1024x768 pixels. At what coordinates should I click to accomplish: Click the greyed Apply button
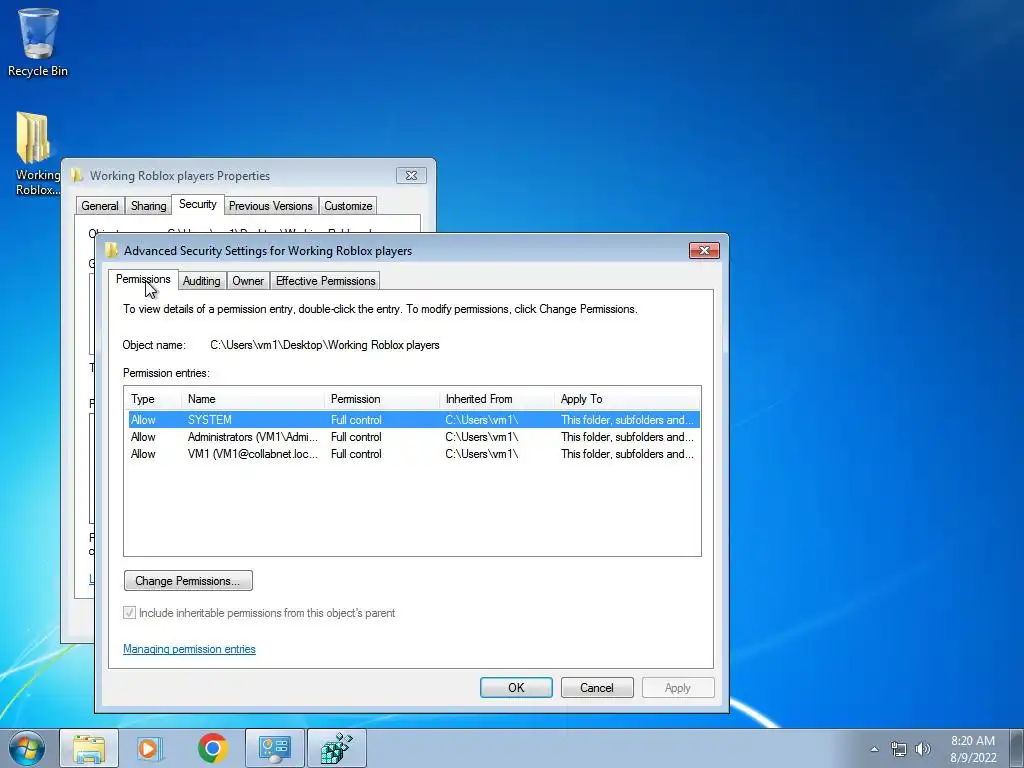click(678, 688)
